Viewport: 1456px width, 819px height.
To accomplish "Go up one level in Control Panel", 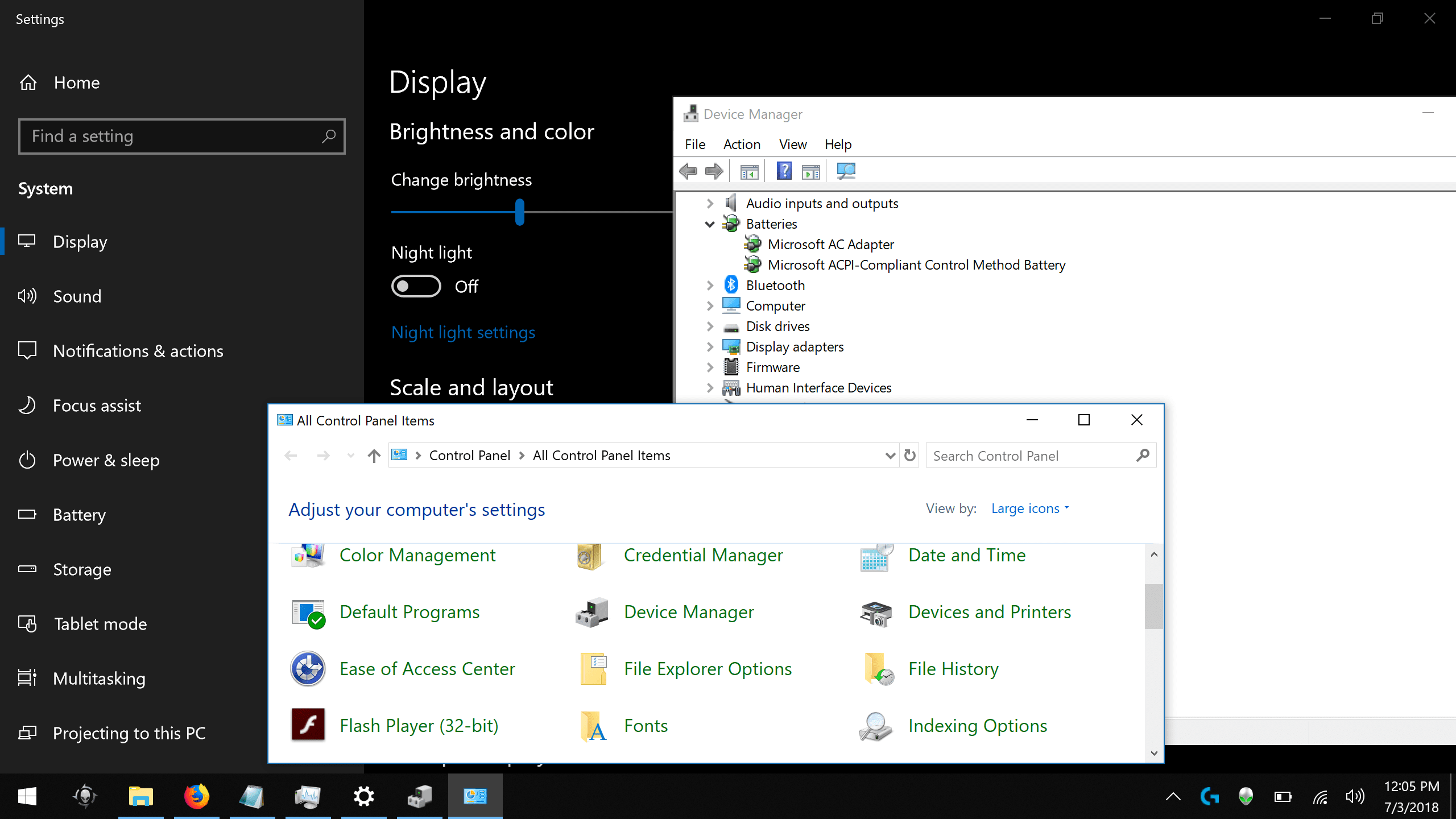I will (x=374, y=456).
